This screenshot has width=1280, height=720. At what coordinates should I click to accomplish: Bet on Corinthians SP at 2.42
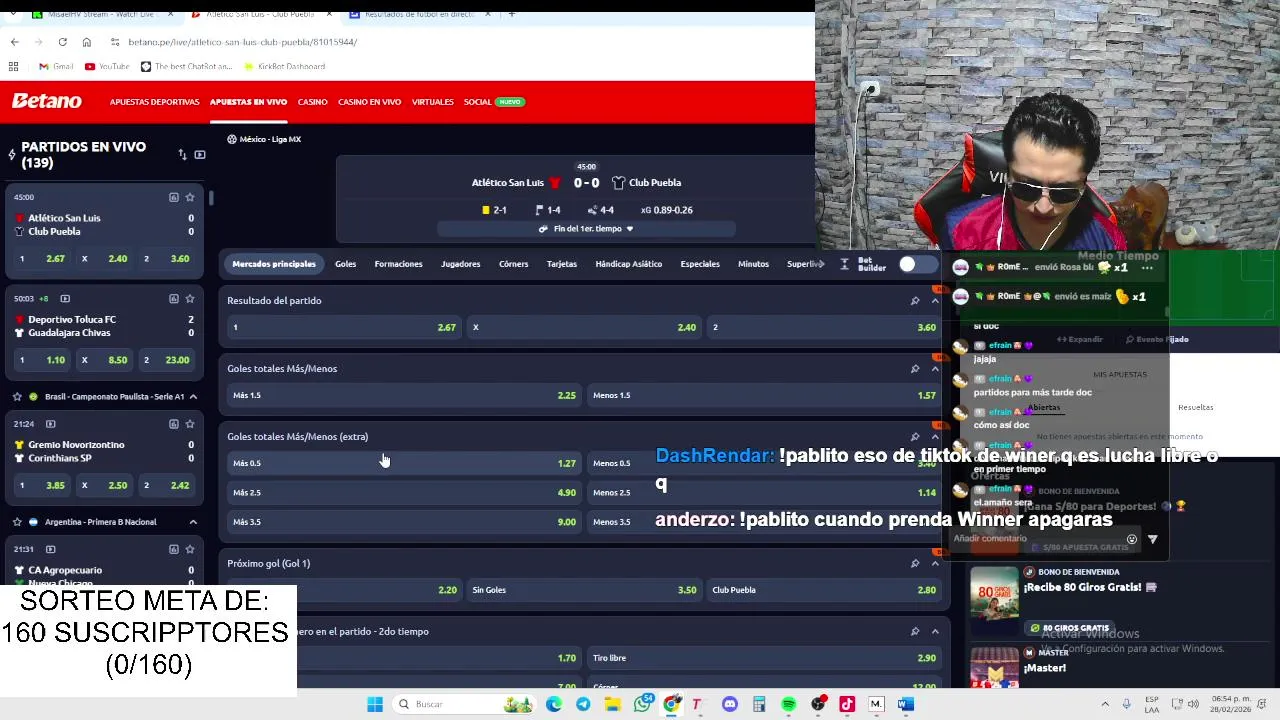point(167,486)
